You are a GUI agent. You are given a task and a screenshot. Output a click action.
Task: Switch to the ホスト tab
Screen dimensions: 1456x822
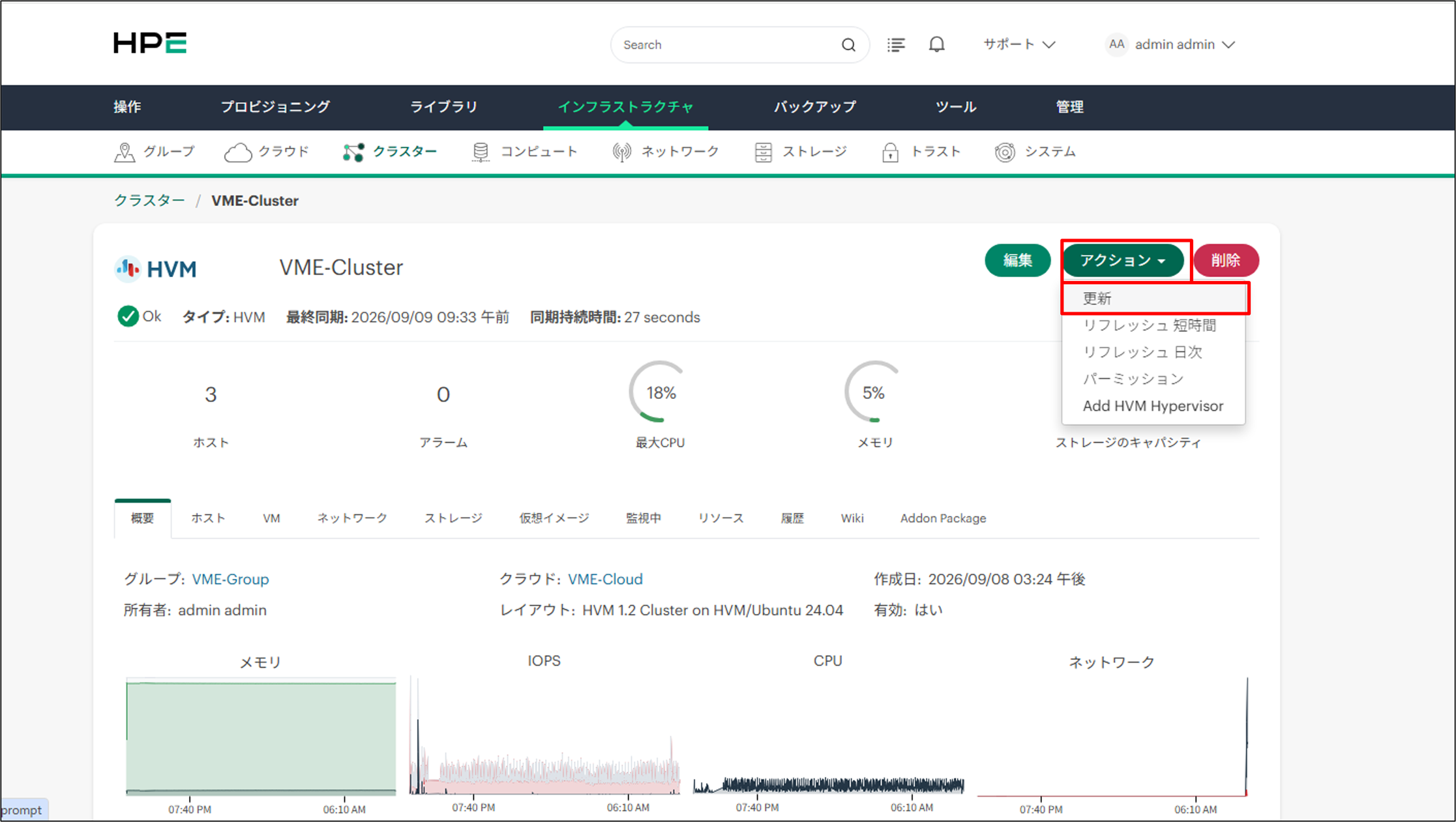tap(208, 518)
